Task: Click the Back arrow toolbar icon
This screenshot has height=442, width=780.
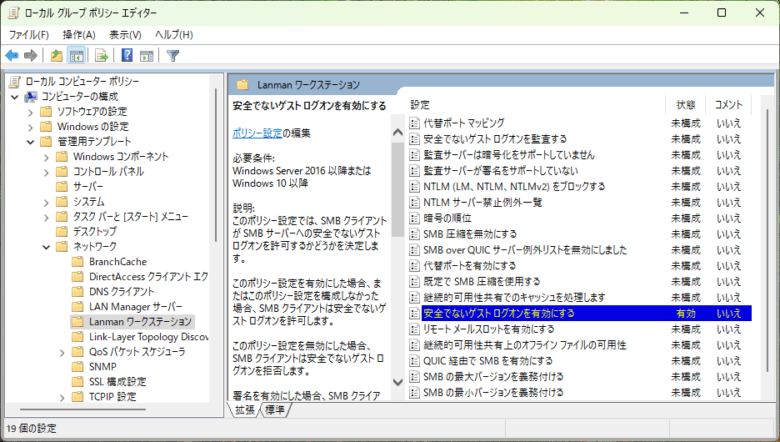Action: click(12, 56)
